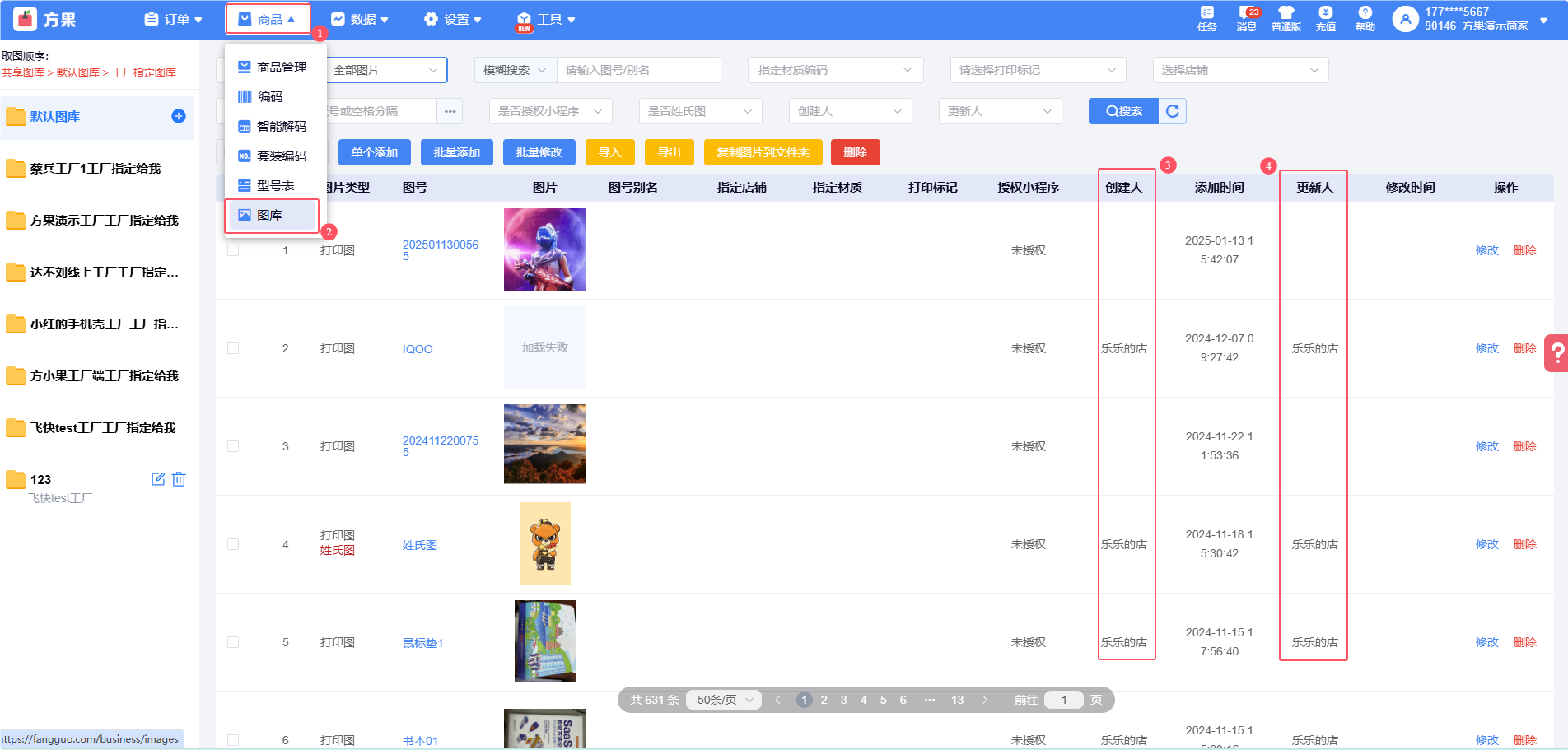Expand the 指定材质编码 dropdown
This screenshot has width=1568, height=750.
(x=835, y=70)
